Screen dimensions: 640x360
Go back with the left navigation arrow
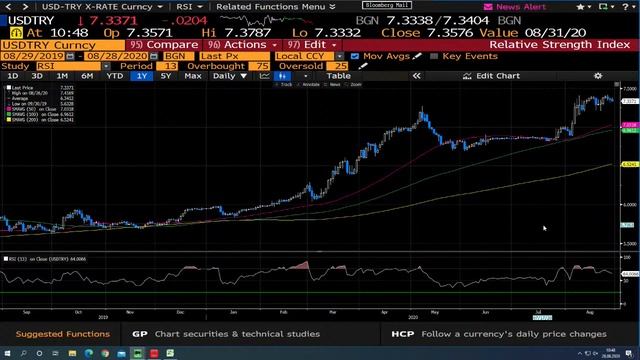(x=8, y=7)
